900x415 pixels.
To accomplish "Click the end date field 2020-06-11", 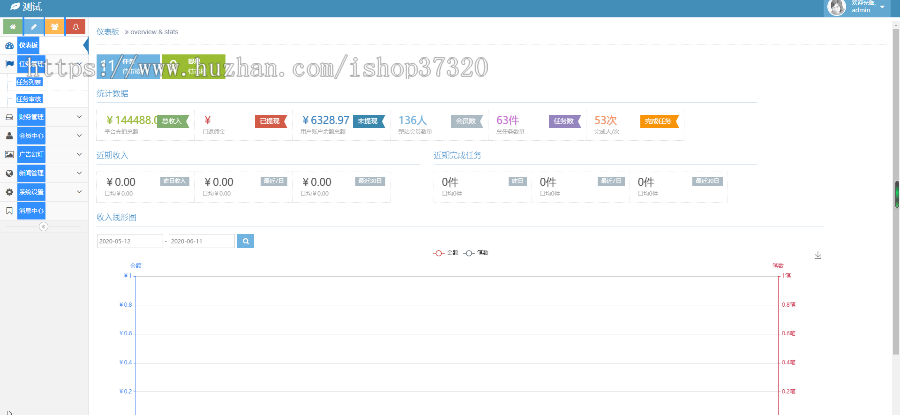I will pos(202,241).
